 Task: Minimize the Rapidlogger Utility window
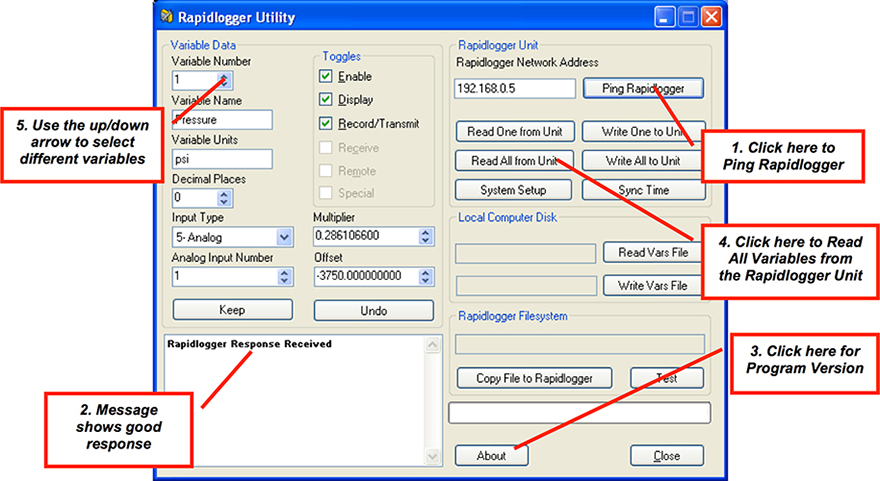664,17
